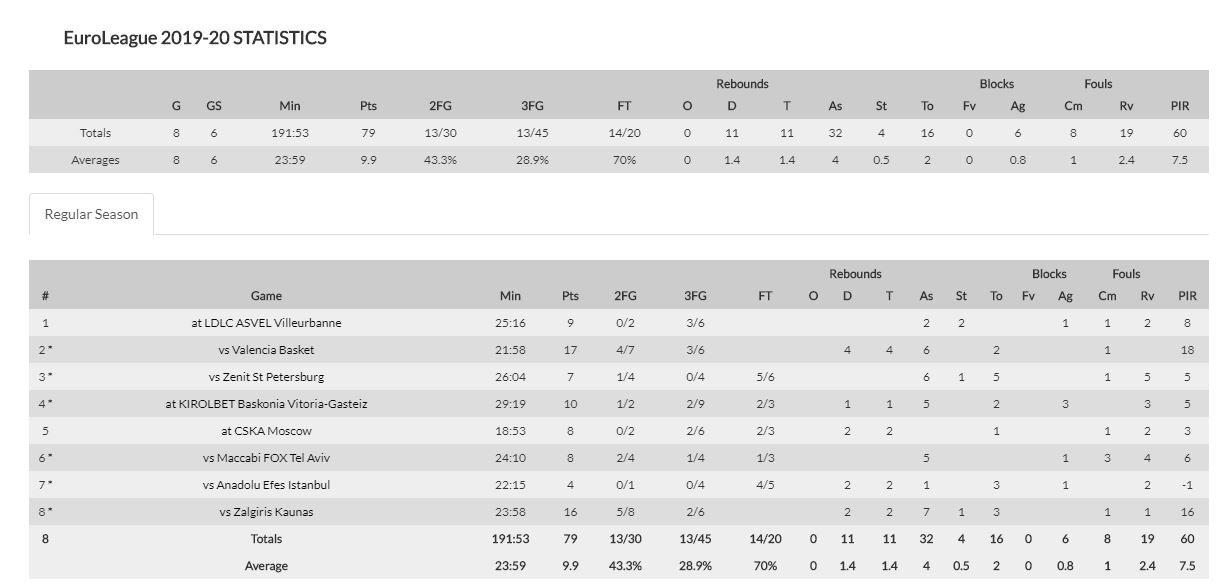Click the vs Zenit St Petersburg game
This screenshot has width=1220, height=587.
tap(266, 377)
